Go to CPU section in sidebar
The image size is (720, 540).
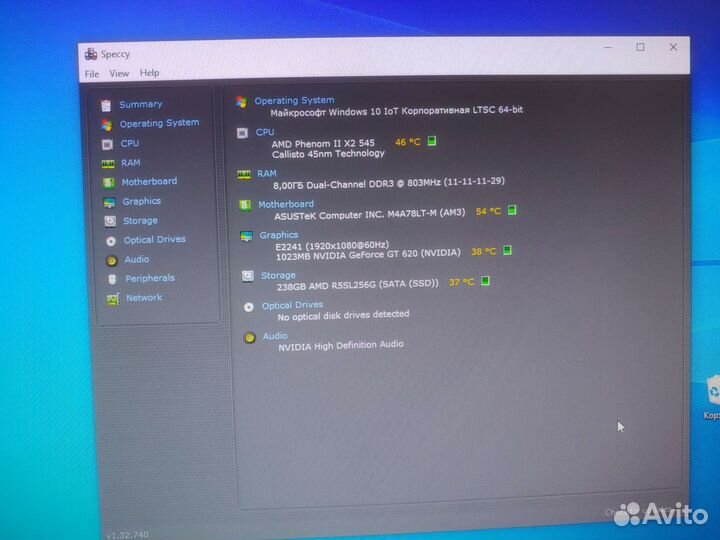(129, 143)
